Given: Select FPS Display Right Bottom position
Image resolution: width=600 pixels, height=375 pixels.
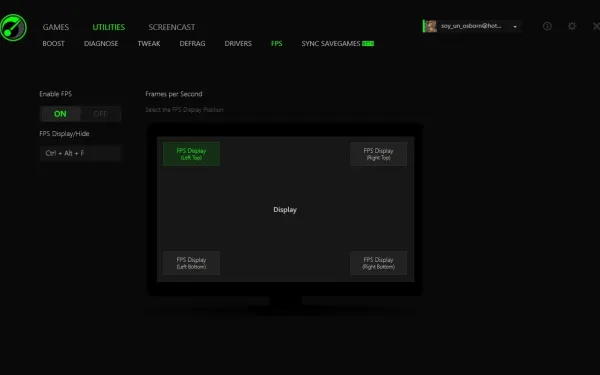Looking at the screenshot, I should 378,263.
